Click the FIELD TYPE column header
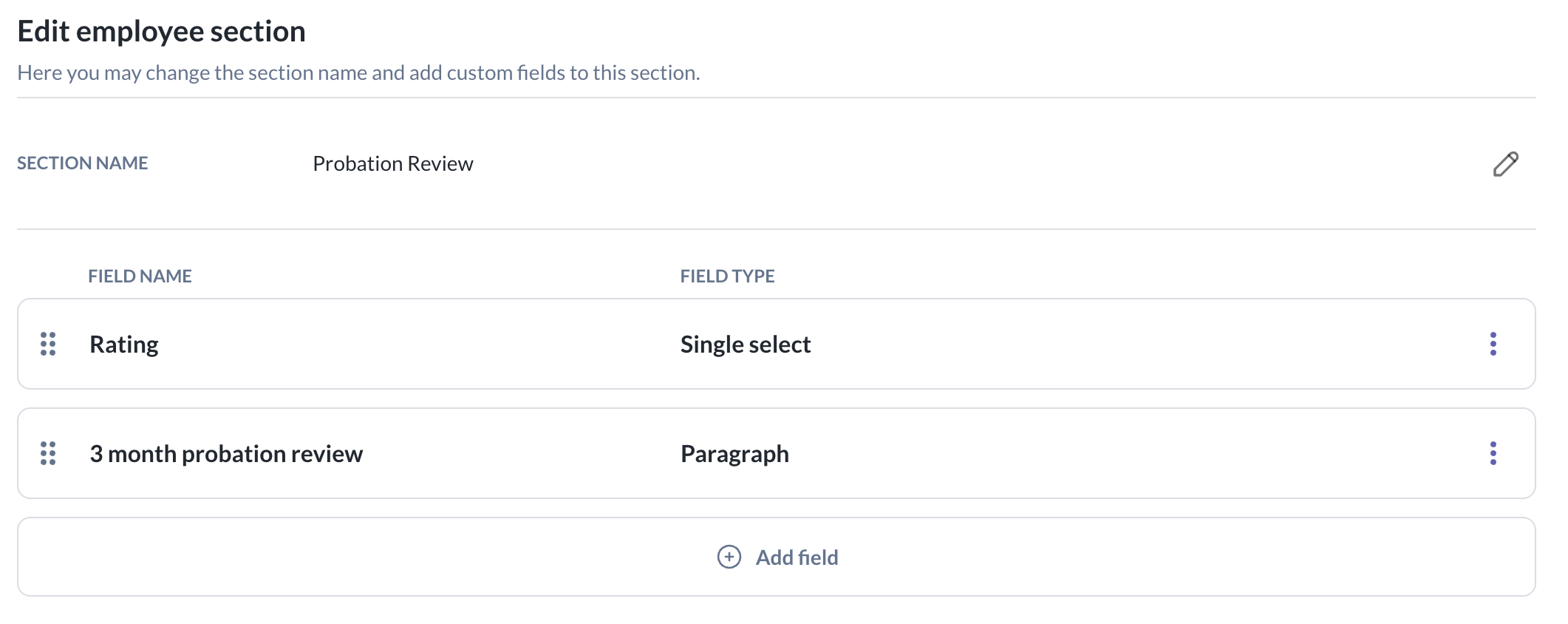Image resolution: width=1568 pixels, height=624 pixels. tap(727, 276)
